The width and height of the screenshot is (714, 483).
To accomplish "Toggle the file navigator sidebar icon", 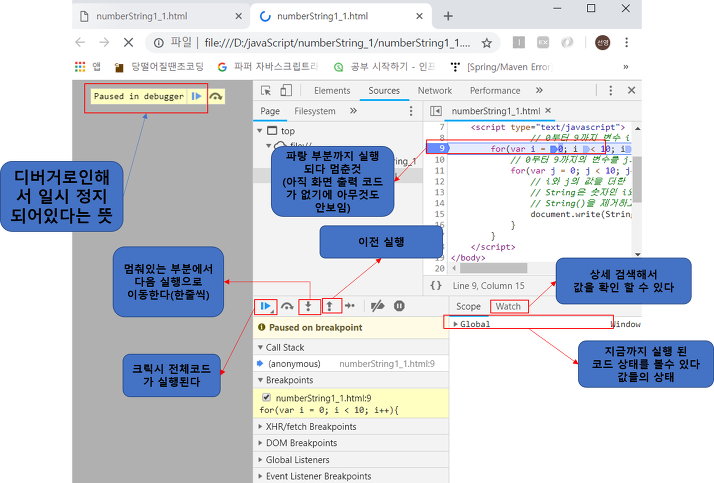I will click(436, 111).
